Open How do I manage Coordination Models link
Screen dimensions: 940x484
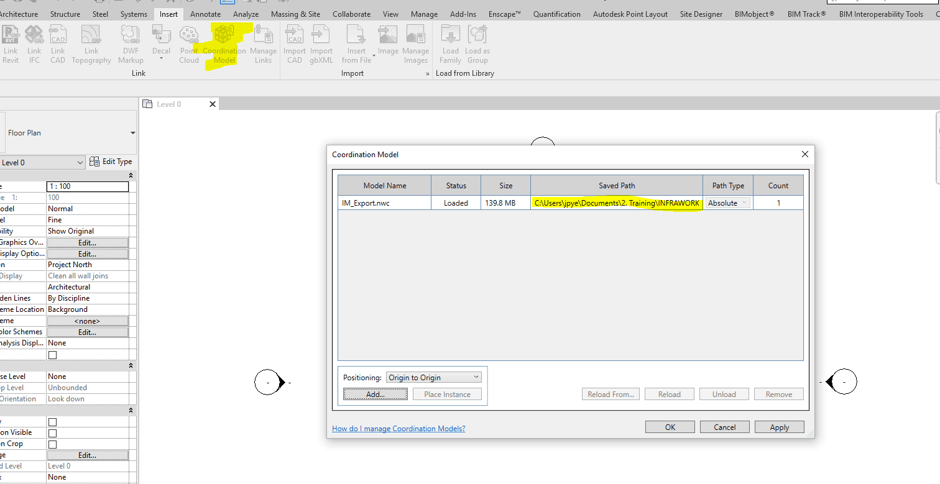tap(399, 428)
